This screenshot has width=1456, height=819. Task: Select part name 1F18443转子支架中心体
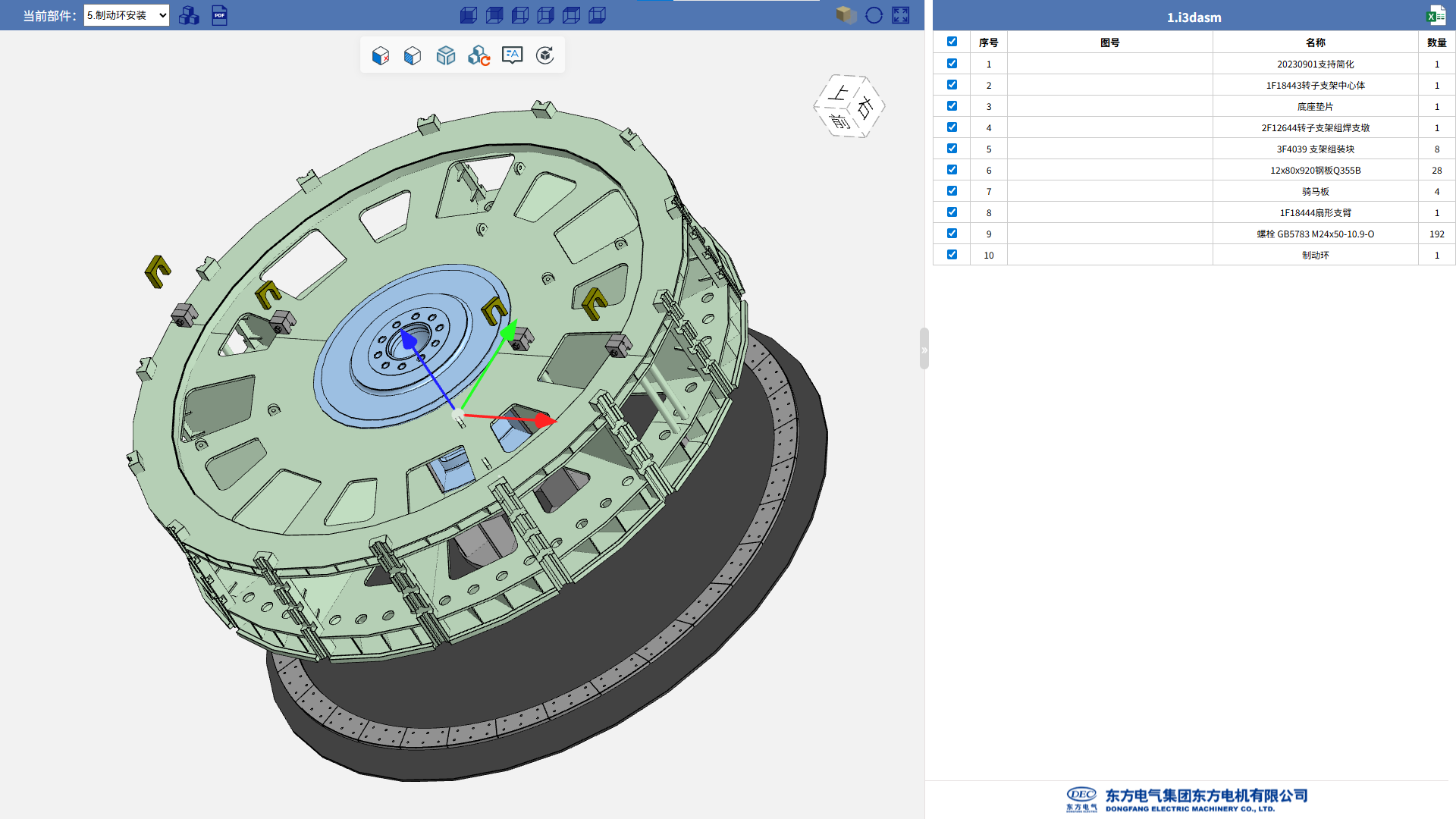pos(1316,86)
